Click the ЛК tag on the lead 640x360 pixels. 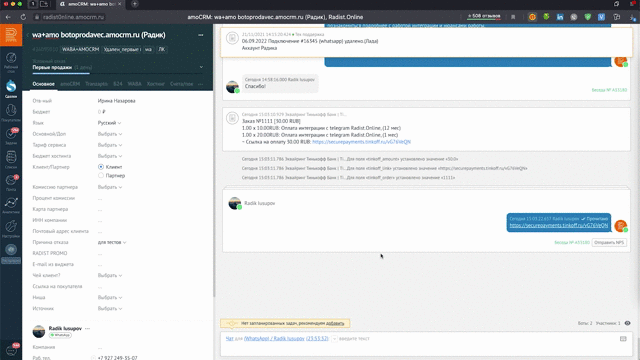[x=162, y=49]
